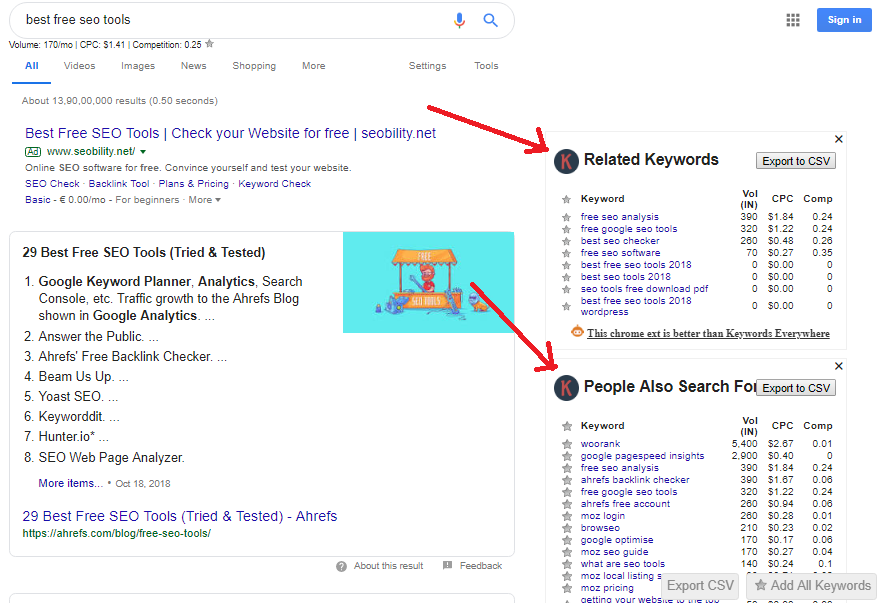Open 'best free seo tools 2018 wordpress' keyword

[x=636, y=306]
